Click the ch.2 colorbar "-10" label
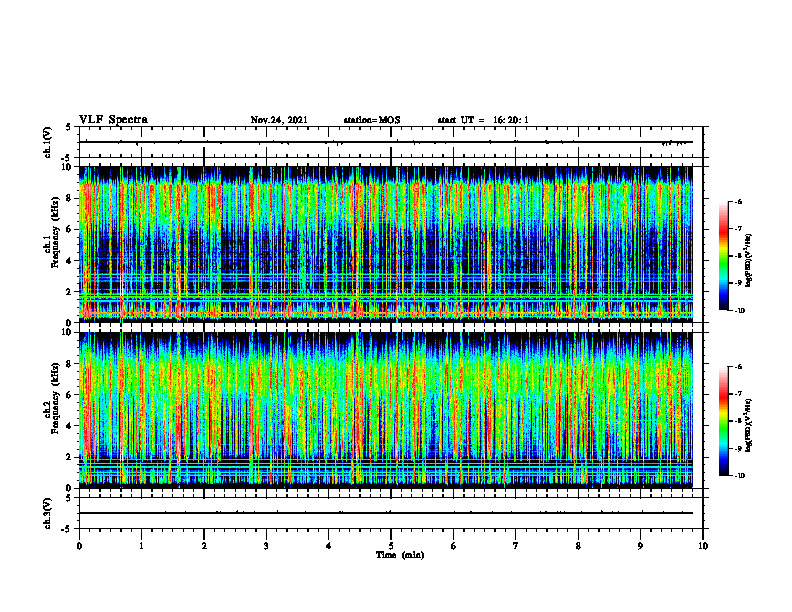 click(x=740, y=476)
